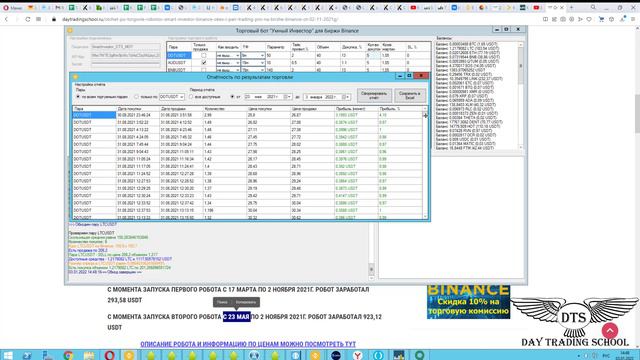
Task: Toggle 'sell only' checkbox for AUDUSDT row
Action: coord(204,62)
